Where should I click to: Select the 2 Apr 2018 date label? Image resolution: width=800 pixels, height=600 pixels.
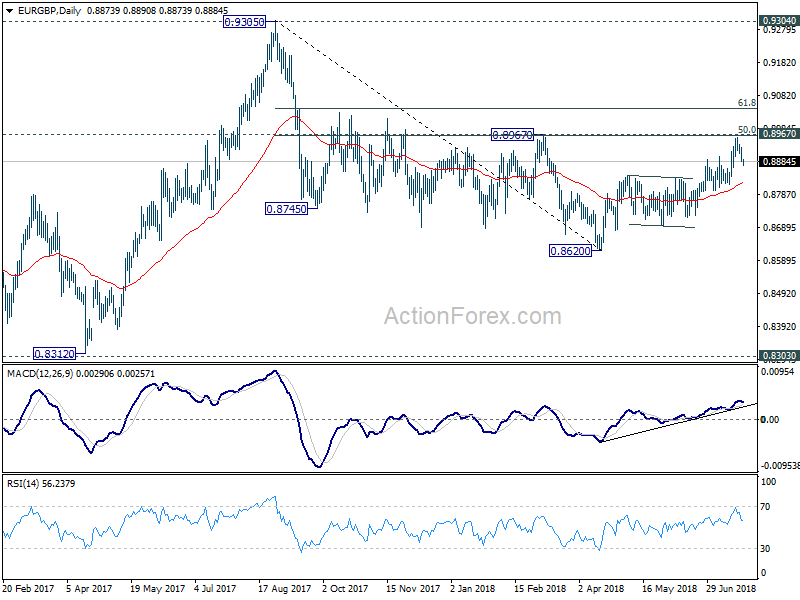point(601,588)
